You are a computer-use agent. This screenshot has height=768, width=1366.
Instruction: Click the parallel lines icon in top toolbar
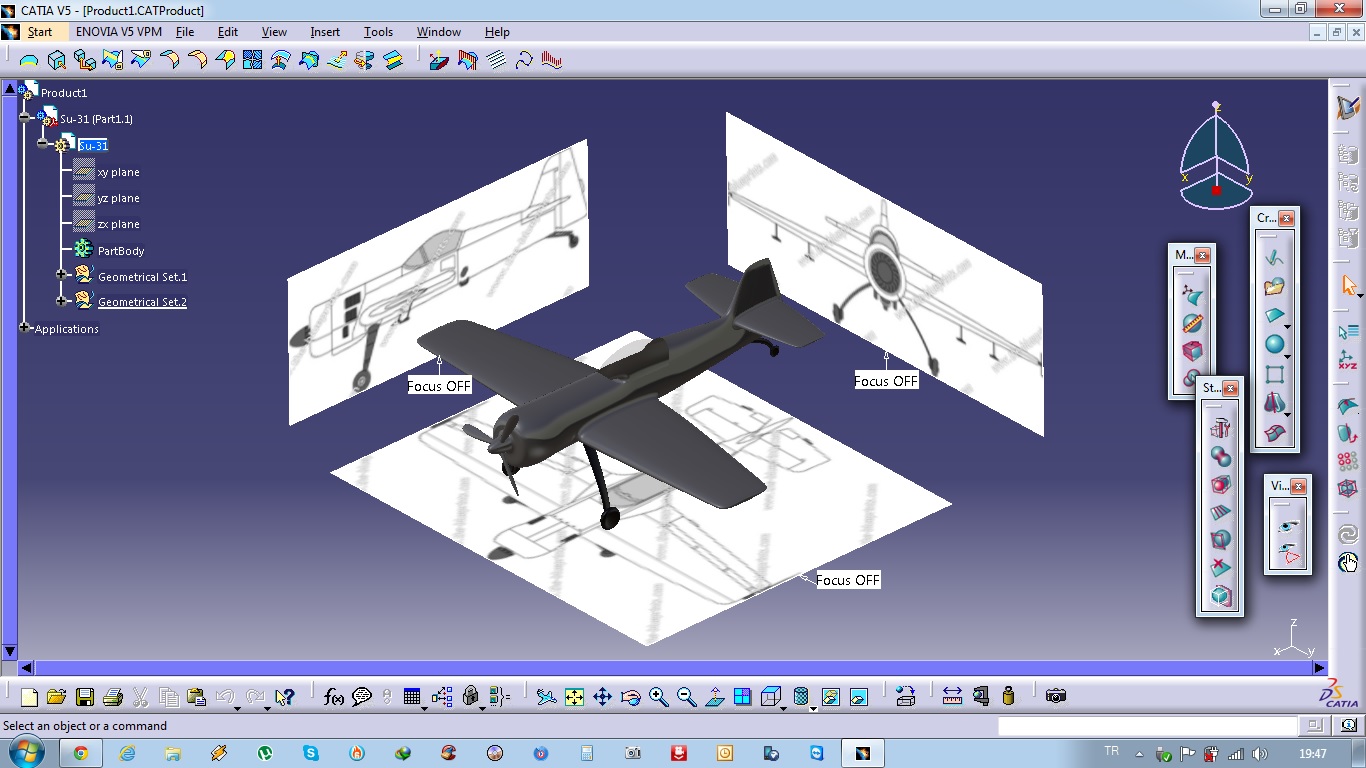click(x=496, y=60)
